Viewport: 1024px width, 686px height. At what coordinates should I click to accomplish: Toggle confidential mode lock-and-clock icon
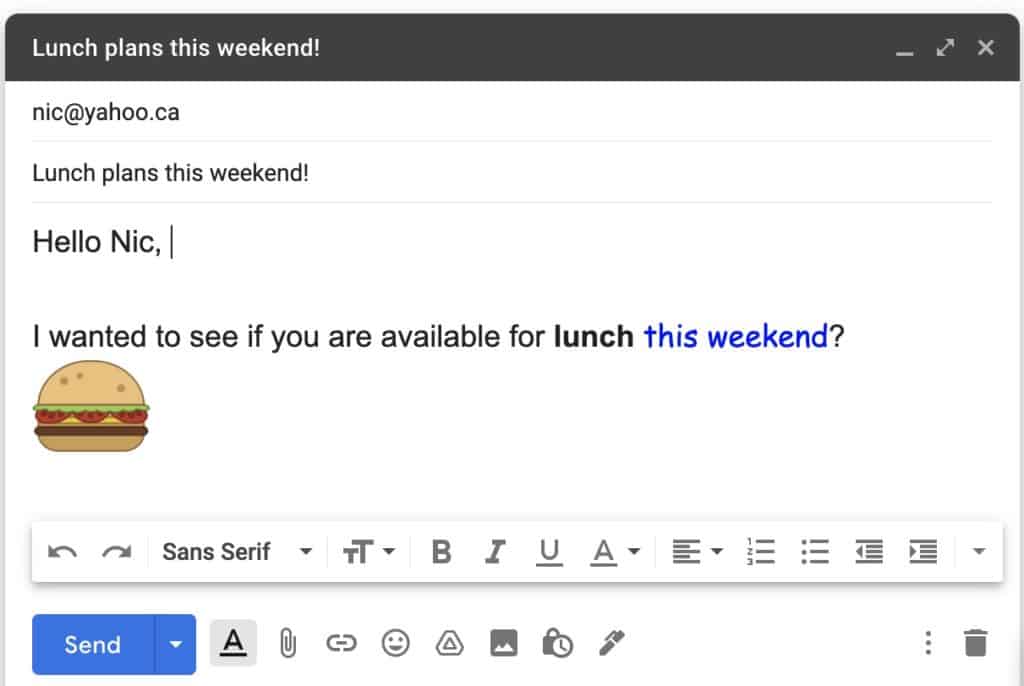point(557,644)
